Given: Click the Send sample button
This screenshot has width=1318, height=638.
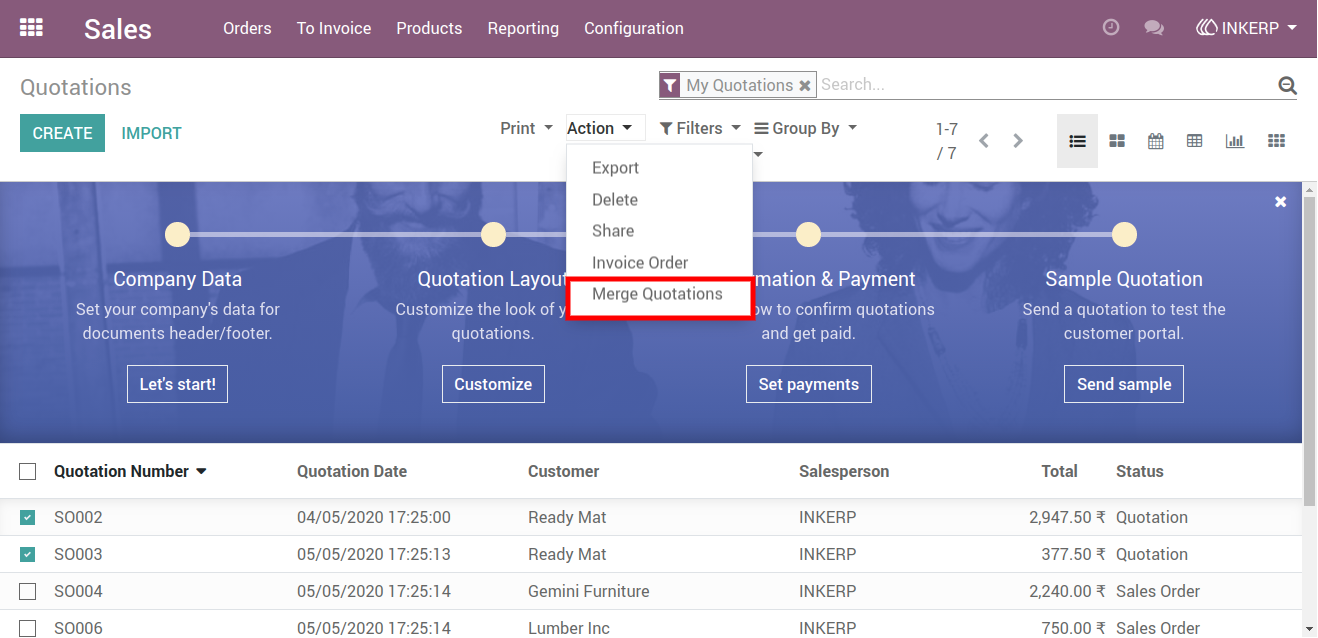Looking at the screenshot, I should (x=1124, y=384).
